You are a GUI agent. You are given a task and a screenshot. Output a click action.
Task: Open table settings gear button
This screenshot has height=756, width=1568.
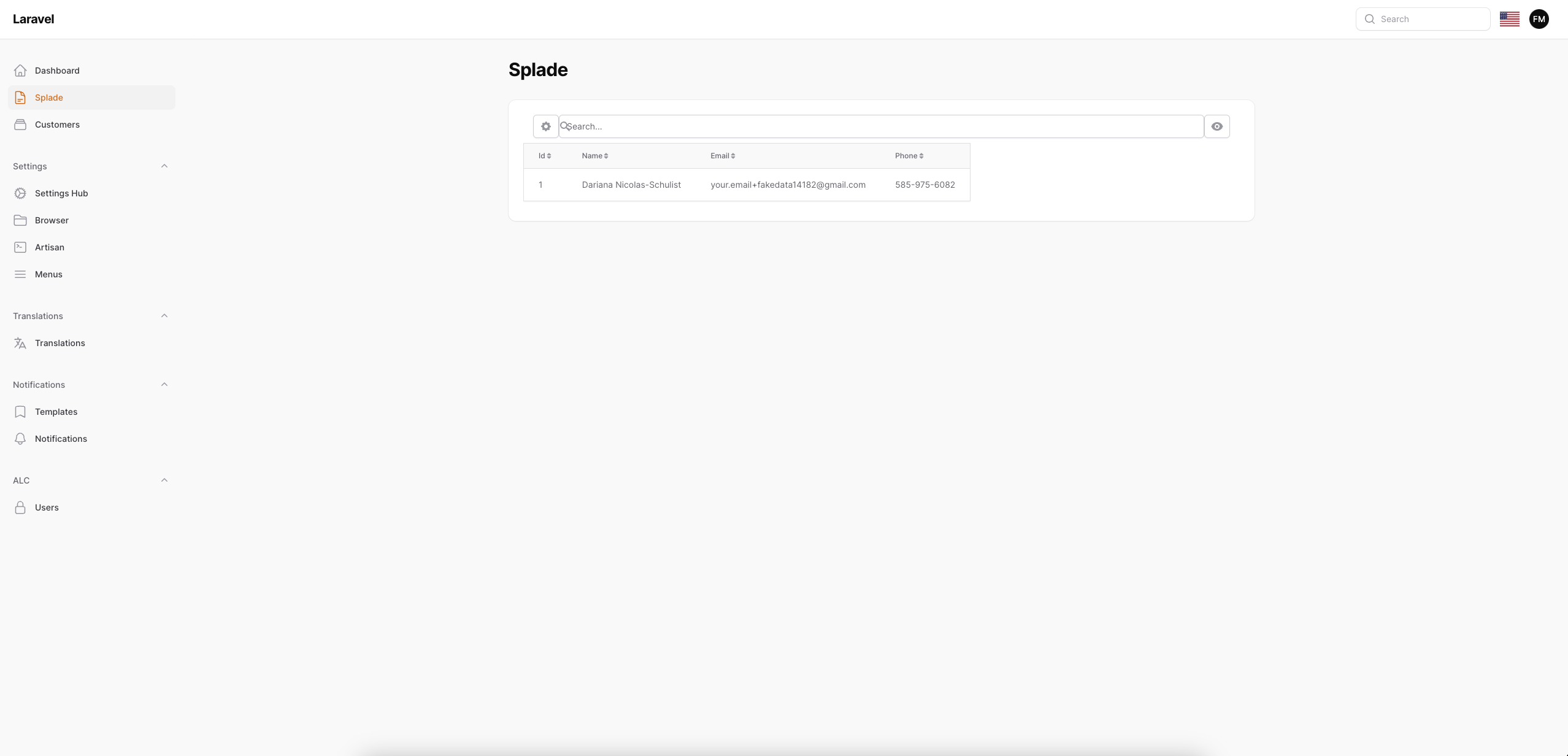point(545,126)
